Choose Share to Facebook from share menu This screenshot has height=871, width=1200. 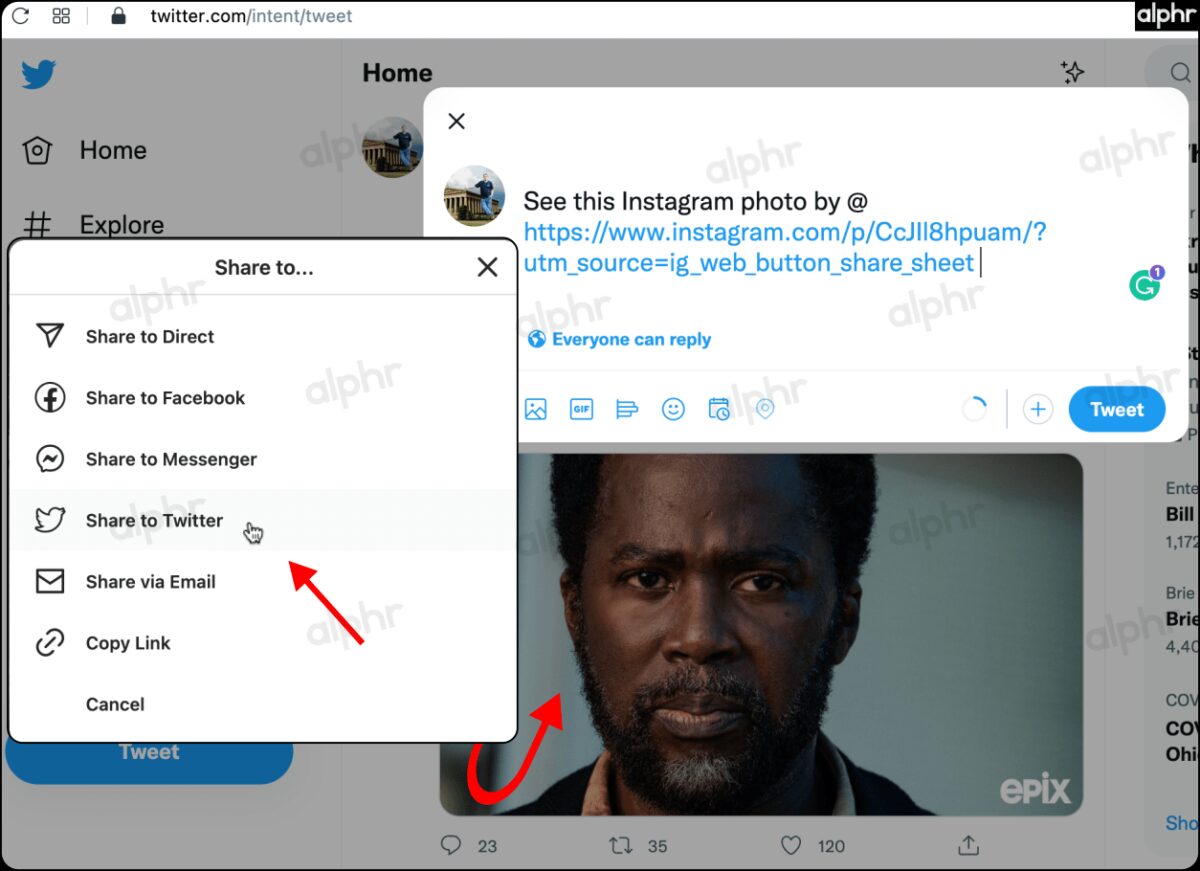[165, 397]
